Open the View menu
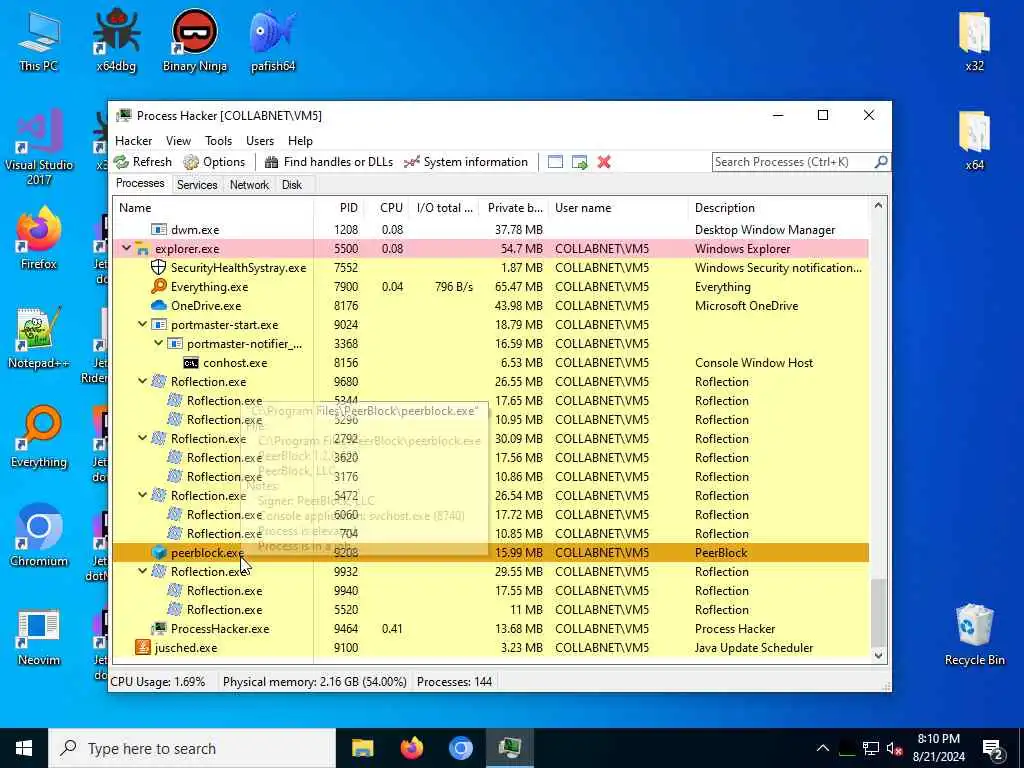 (178, 140)
